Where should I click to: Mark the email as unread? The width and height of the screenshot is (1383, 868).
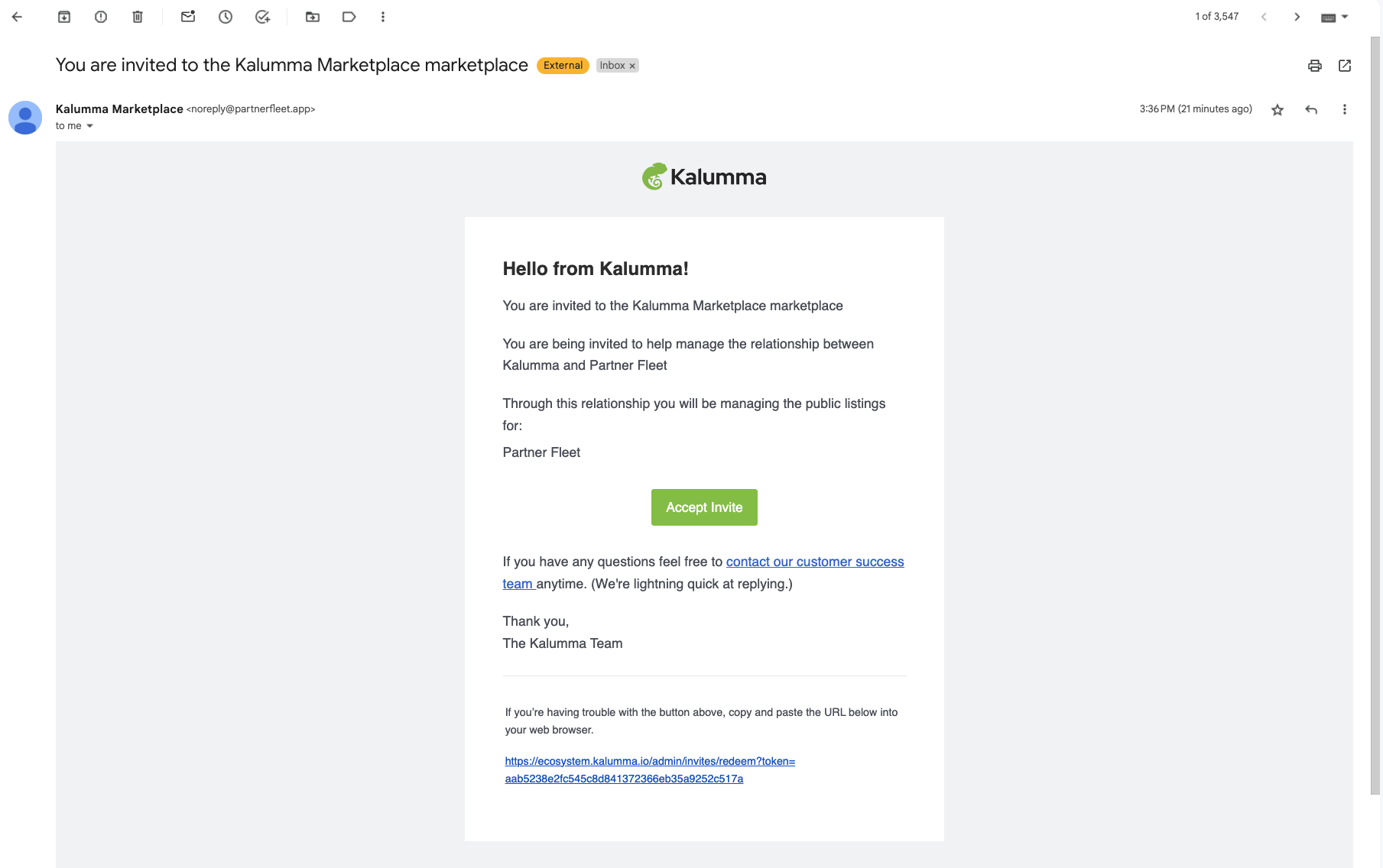point(188,16)
